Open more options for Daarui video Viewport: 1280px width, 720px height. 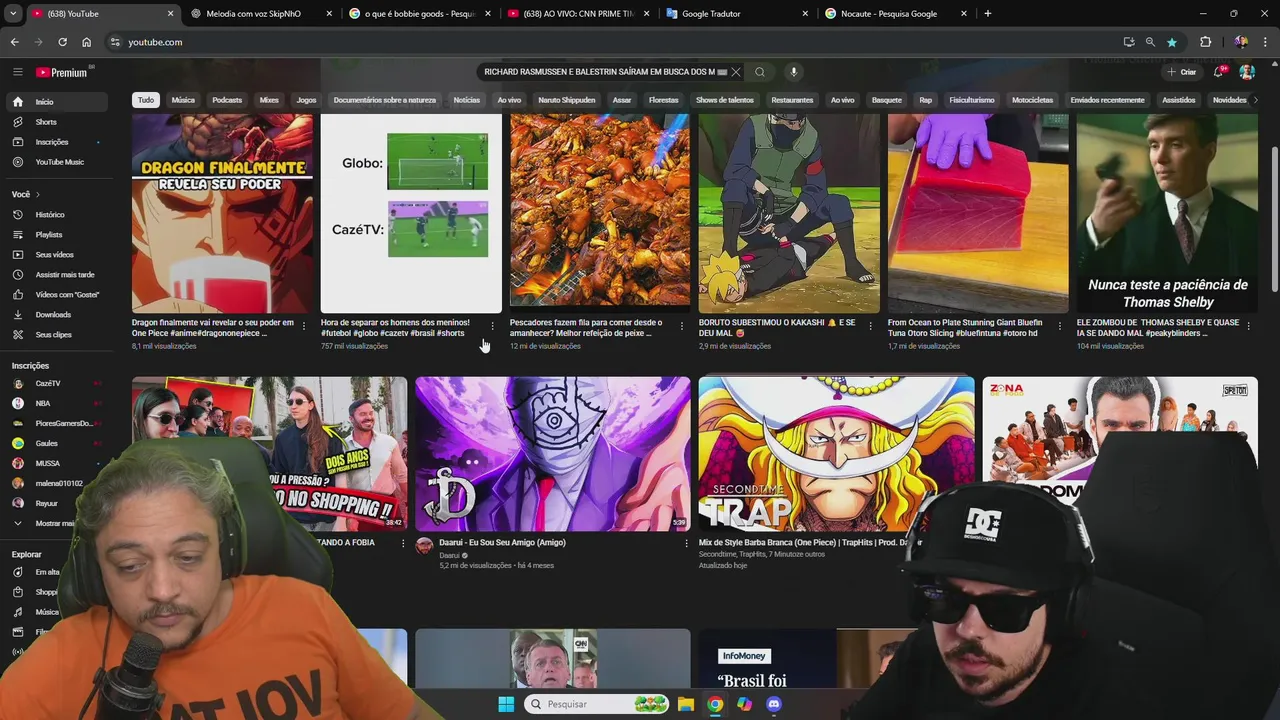pyautogui.click(x=686, y=543)
